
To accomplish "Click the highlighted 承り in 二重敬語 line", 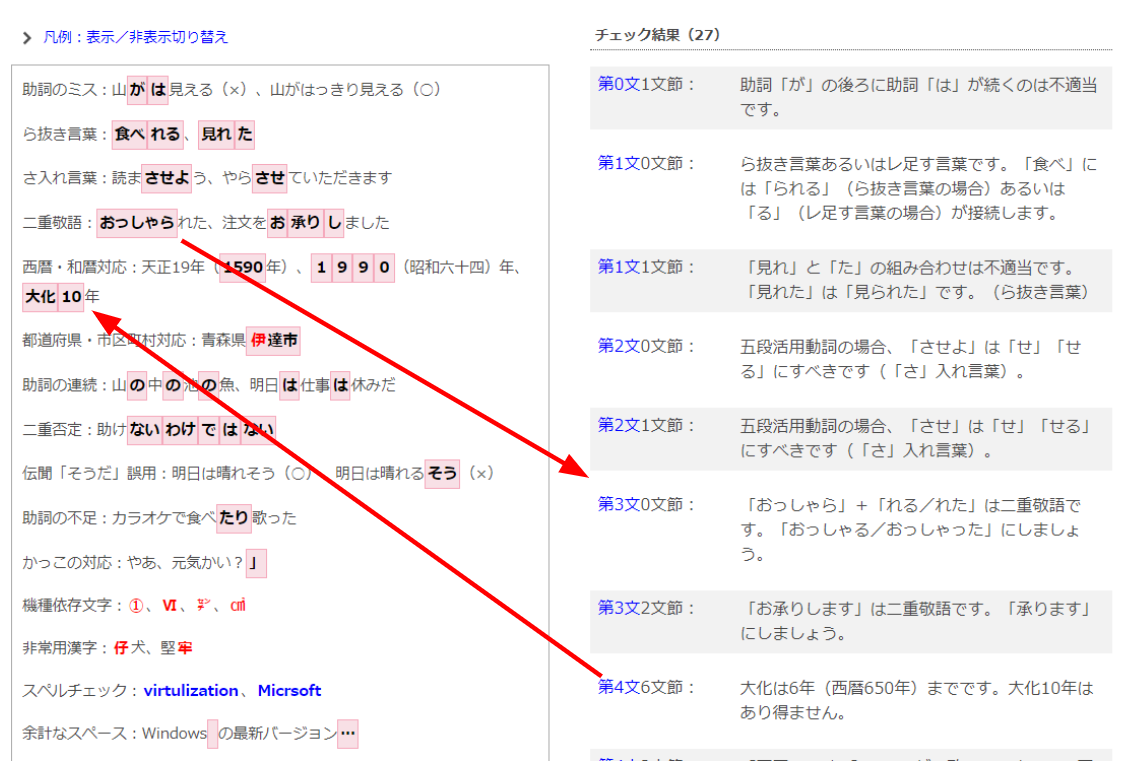I will pyautogui.click(x=305, y=222).
